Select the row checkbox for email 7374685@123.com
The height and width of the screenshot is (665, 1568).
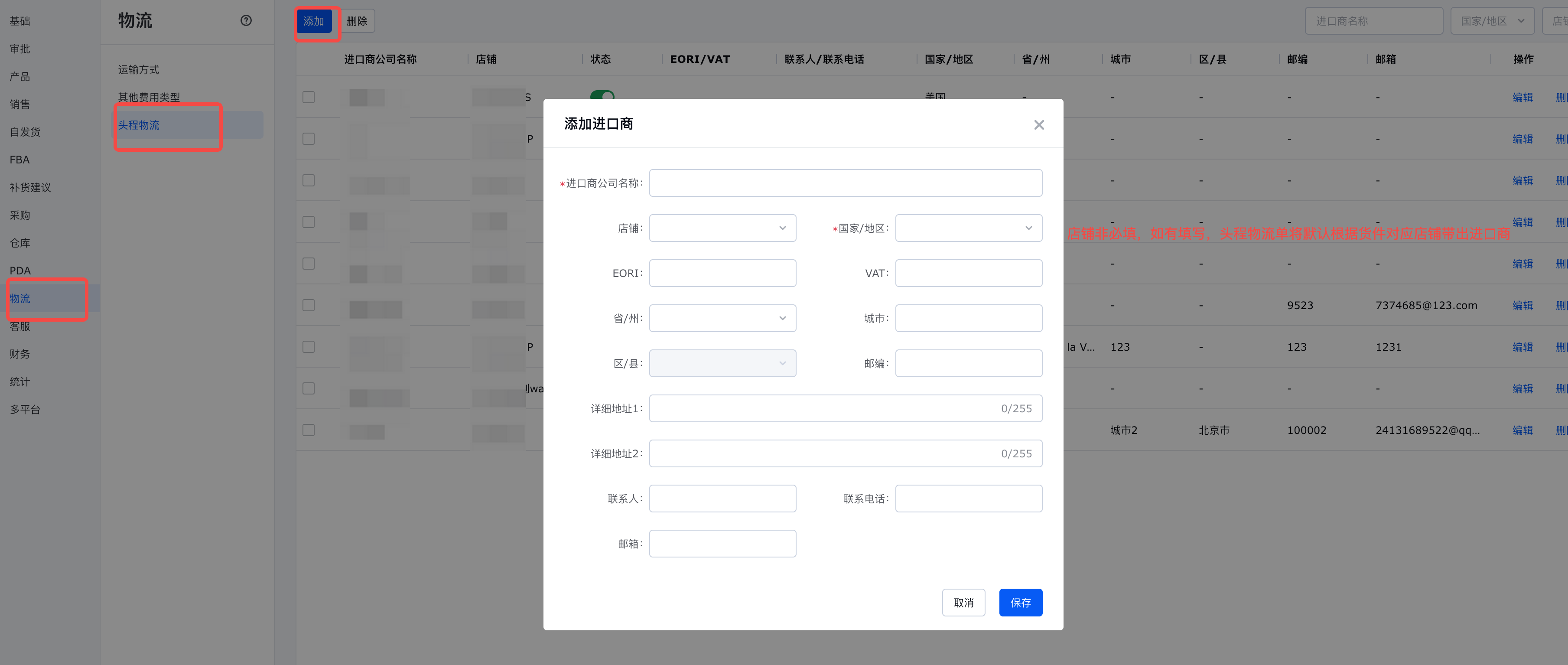(309, 305)
